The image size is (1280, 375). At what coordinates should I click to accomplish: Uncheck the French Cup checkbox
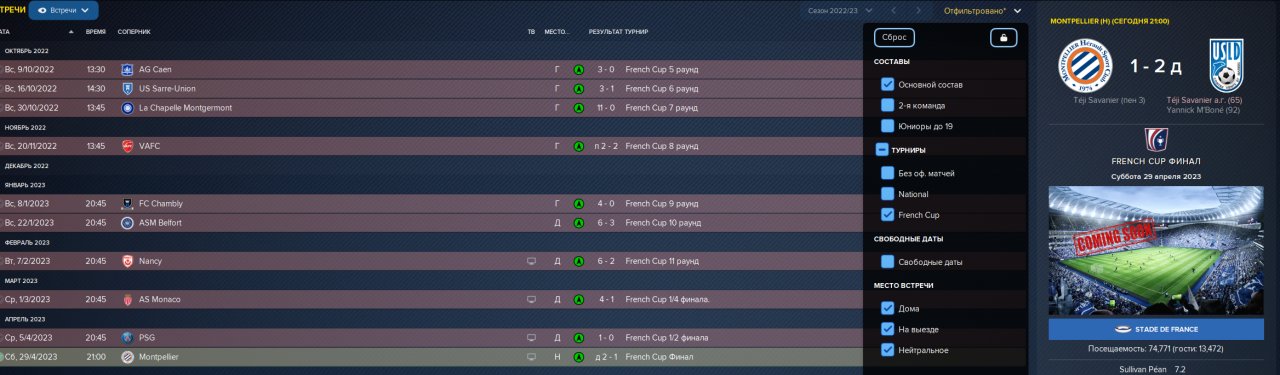pyautogui.click(x=887, y=215)
